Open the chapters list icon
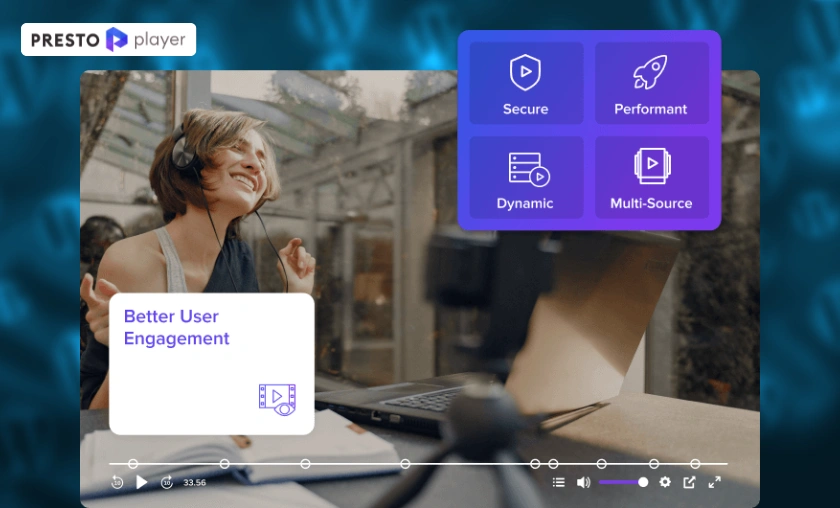The width and height of the screenshot is (840, 508). (559, 482)
